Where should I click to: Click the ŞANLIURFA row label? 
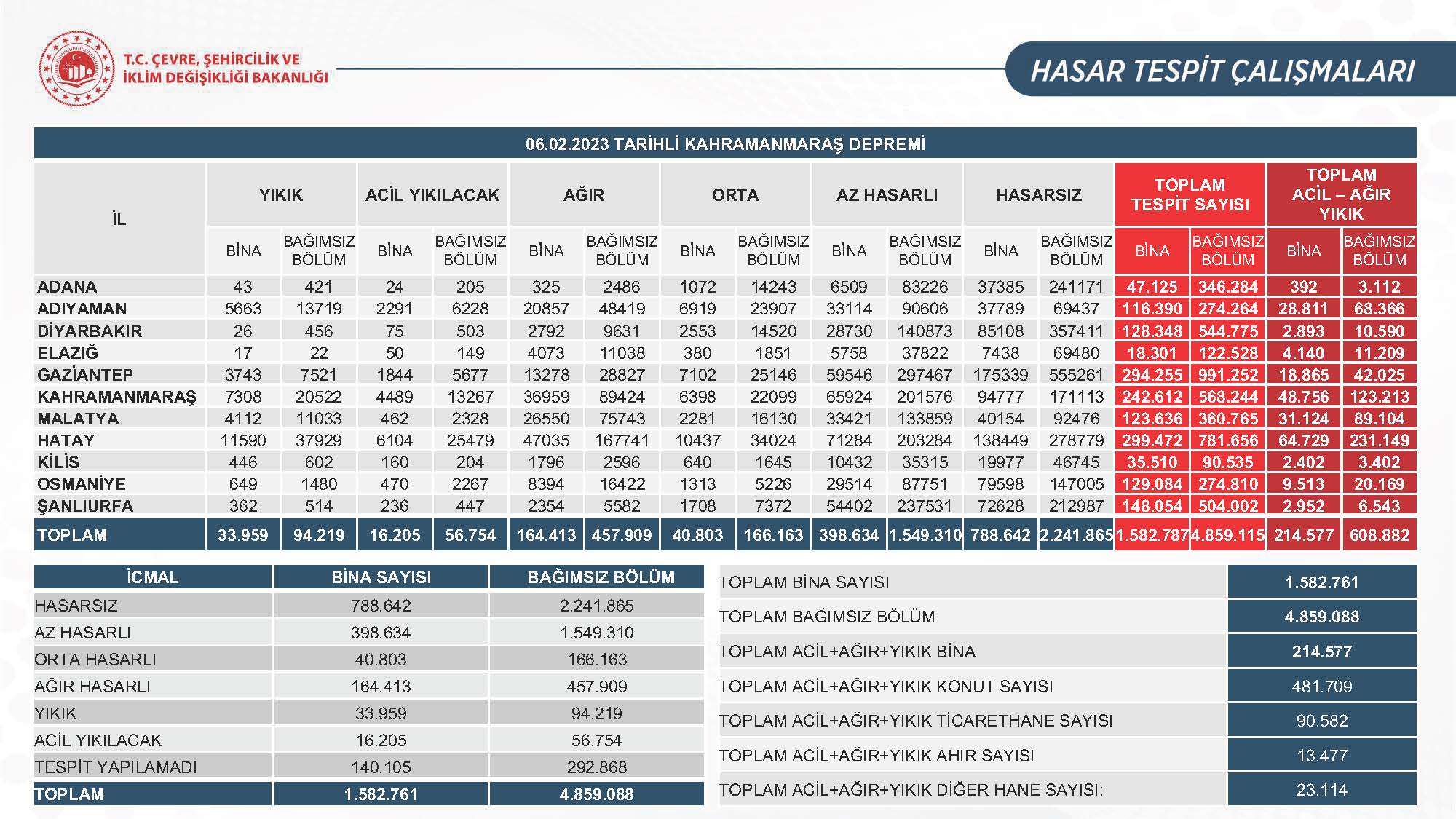[85, 506]
